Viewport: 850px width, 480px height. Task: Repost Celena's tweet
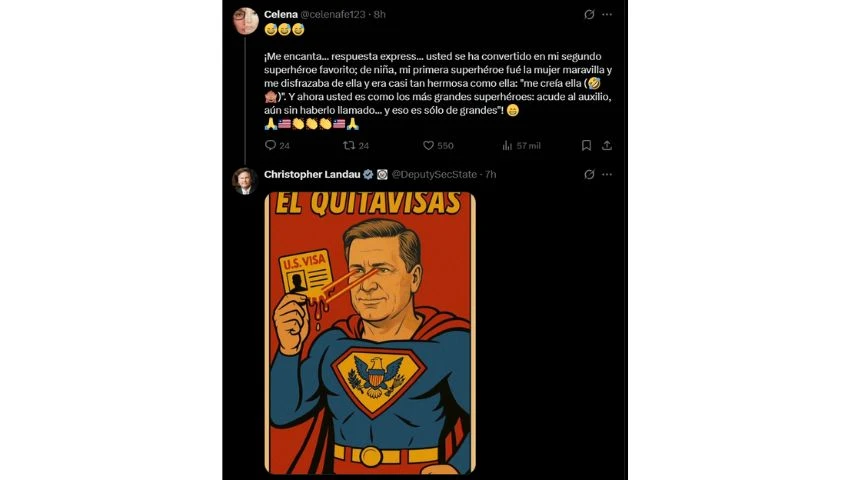349,145
